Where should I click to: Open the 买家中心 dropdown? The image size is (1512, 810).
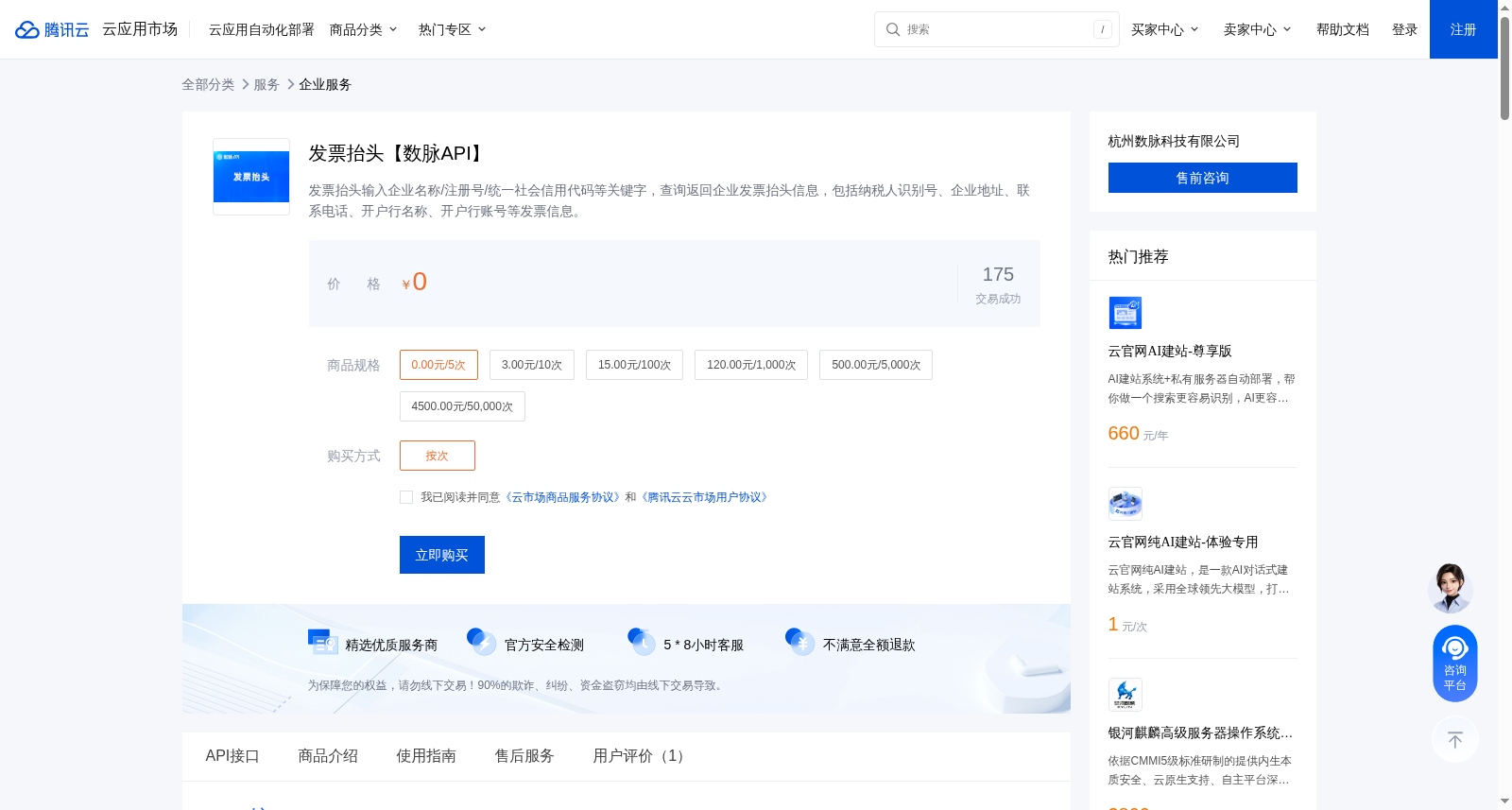coord(1165,29)
